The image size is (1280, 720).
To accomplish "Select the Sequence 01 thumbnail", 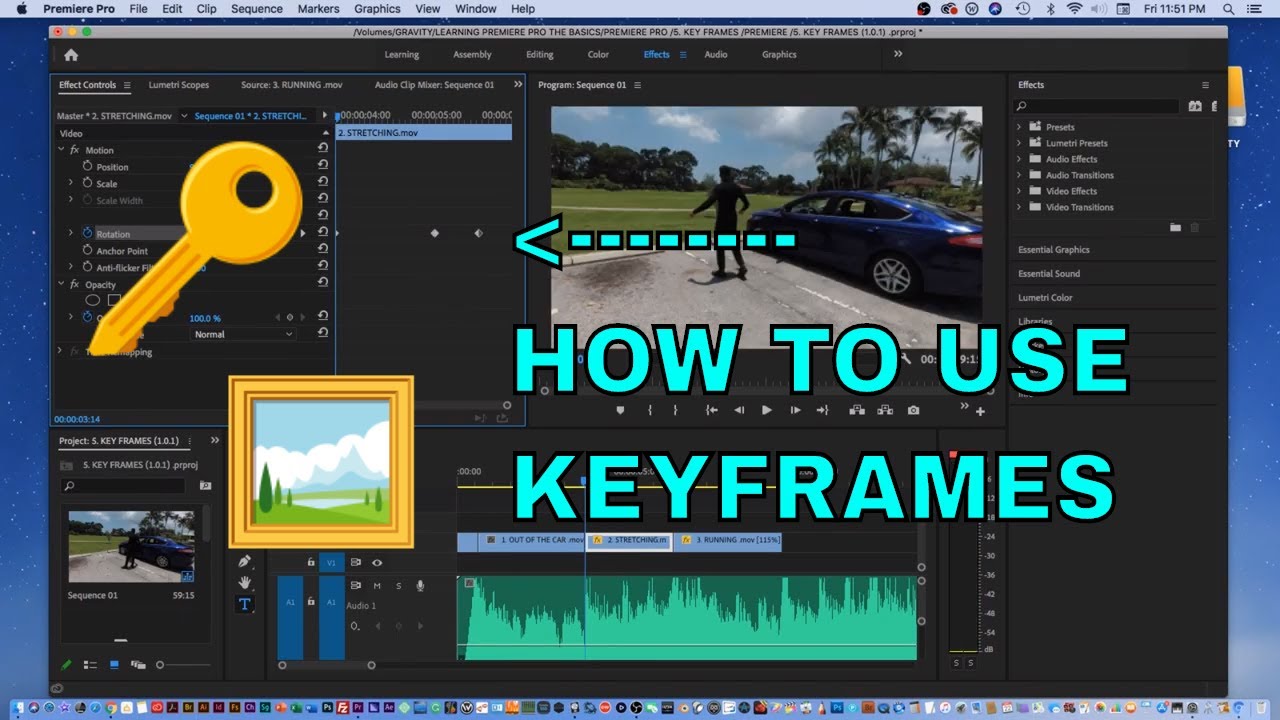I will [x=132, y=547].
